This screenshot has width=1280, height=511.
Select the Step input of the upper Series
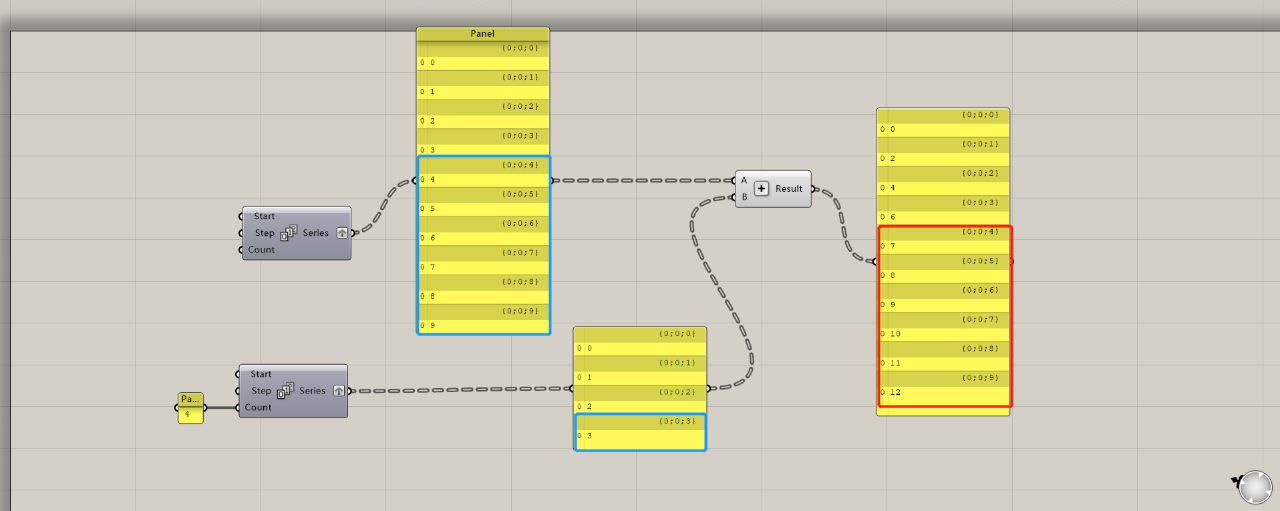264,233
